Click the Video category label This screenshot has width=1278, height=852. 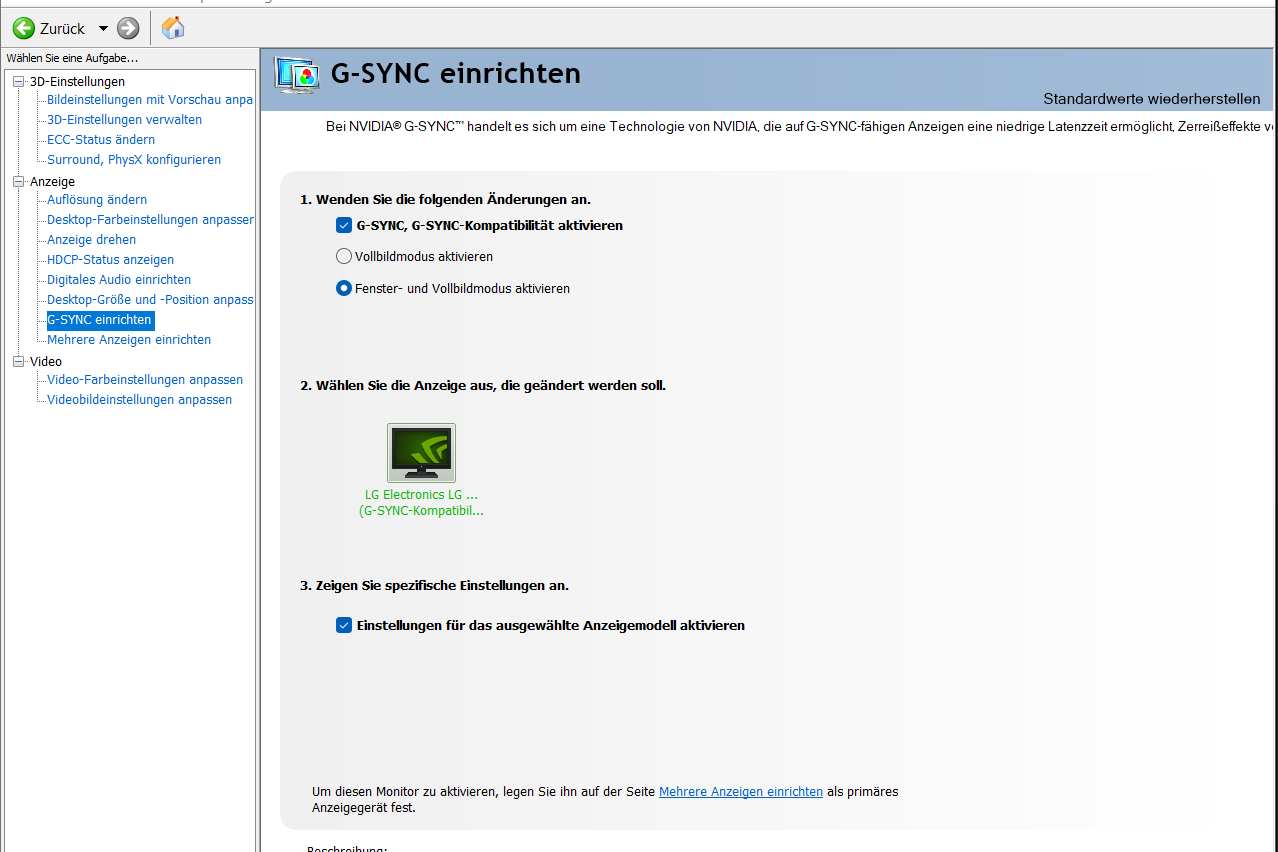pos(45,362)
